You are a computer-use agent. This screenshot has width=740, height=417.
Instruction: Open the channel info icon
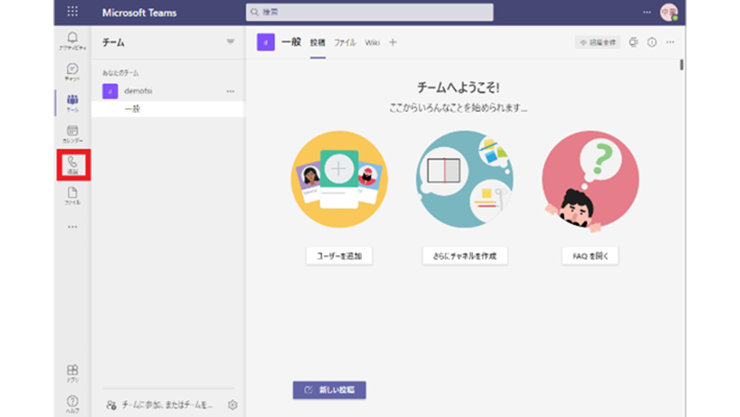tap(652, 42)
